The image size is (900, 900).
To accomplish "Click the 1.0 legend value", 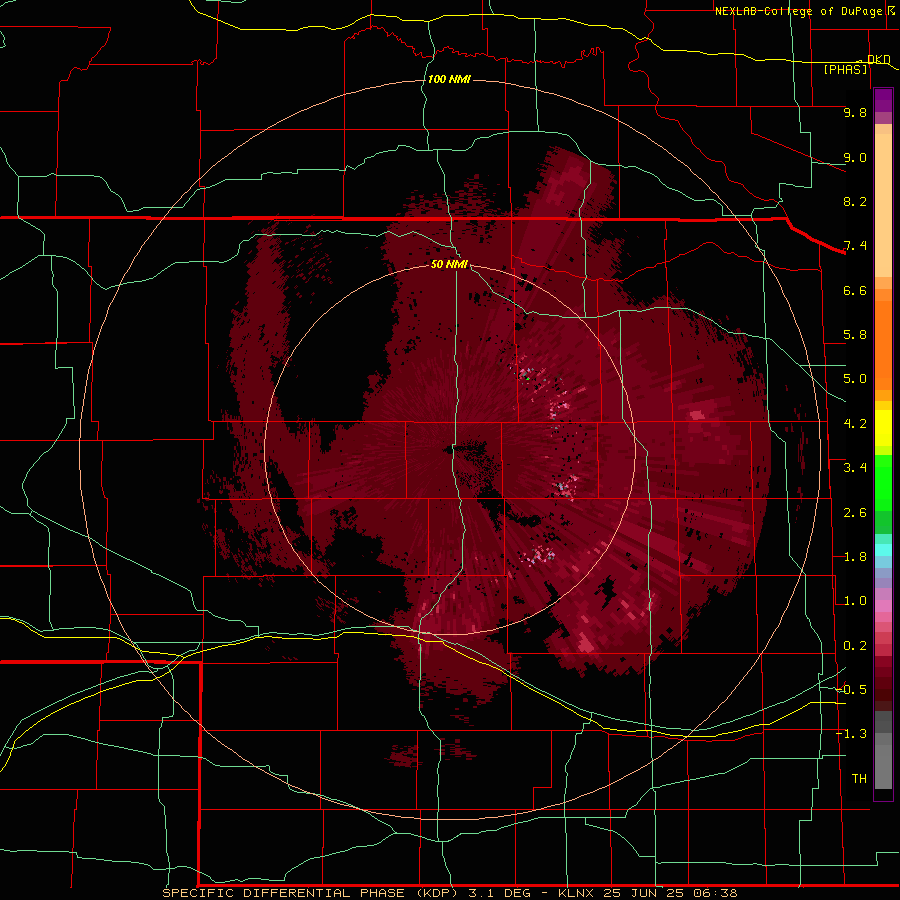I will (x=855, y=601).
